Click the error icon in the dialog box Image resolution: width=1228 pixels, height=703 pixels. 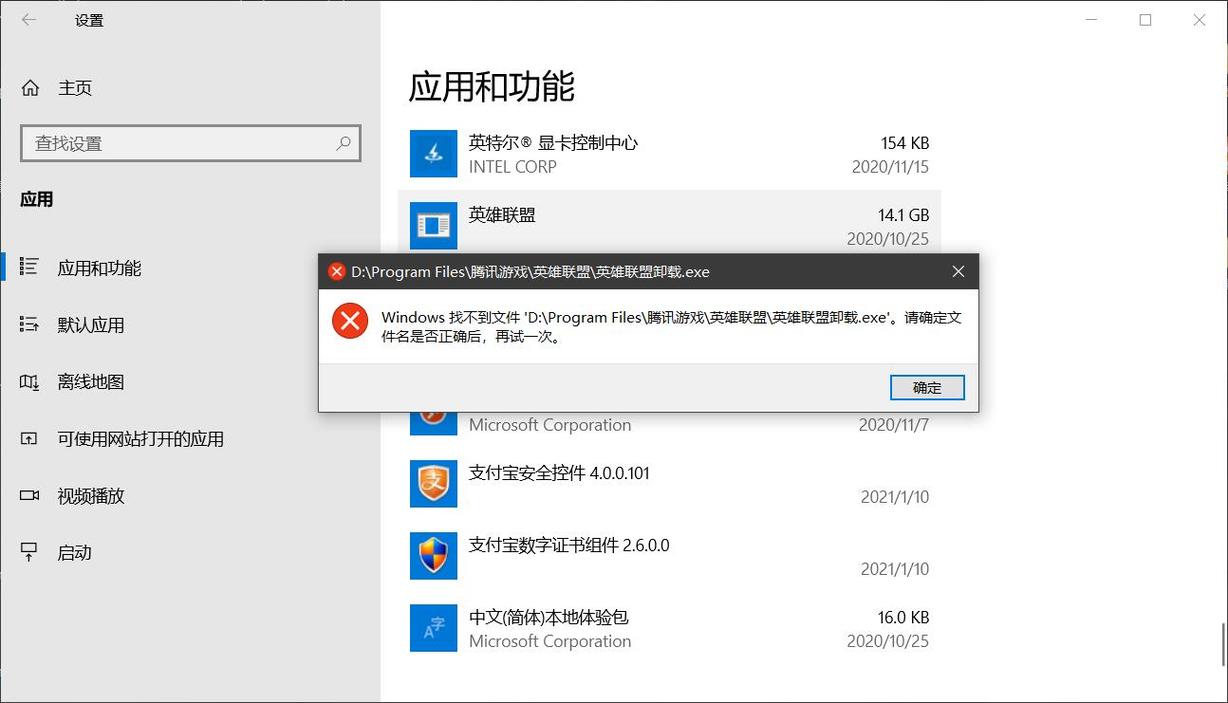(349, 320)
